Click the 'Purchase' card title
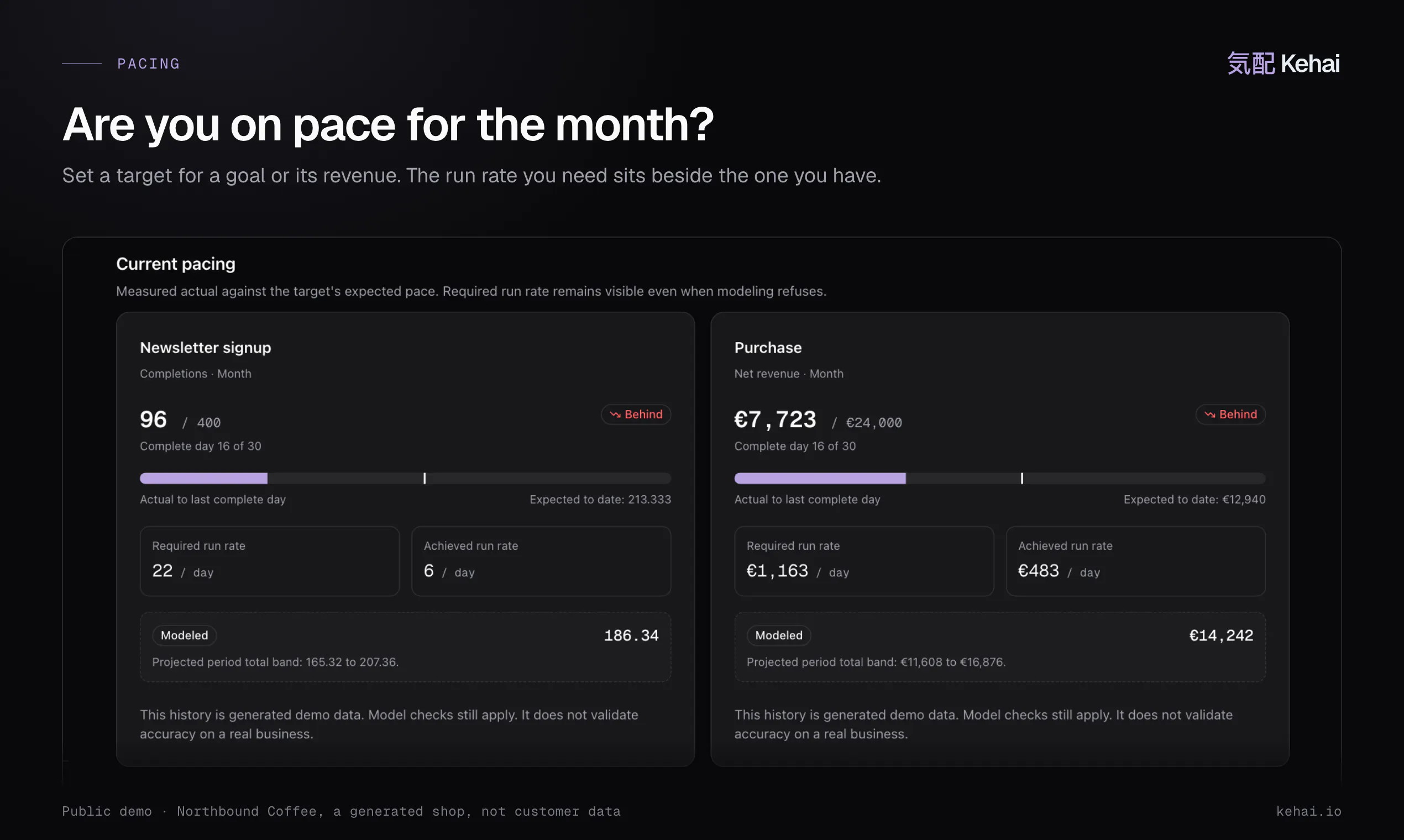The width and height of the screenshot is (1404, 840). (x=768, y=348)
